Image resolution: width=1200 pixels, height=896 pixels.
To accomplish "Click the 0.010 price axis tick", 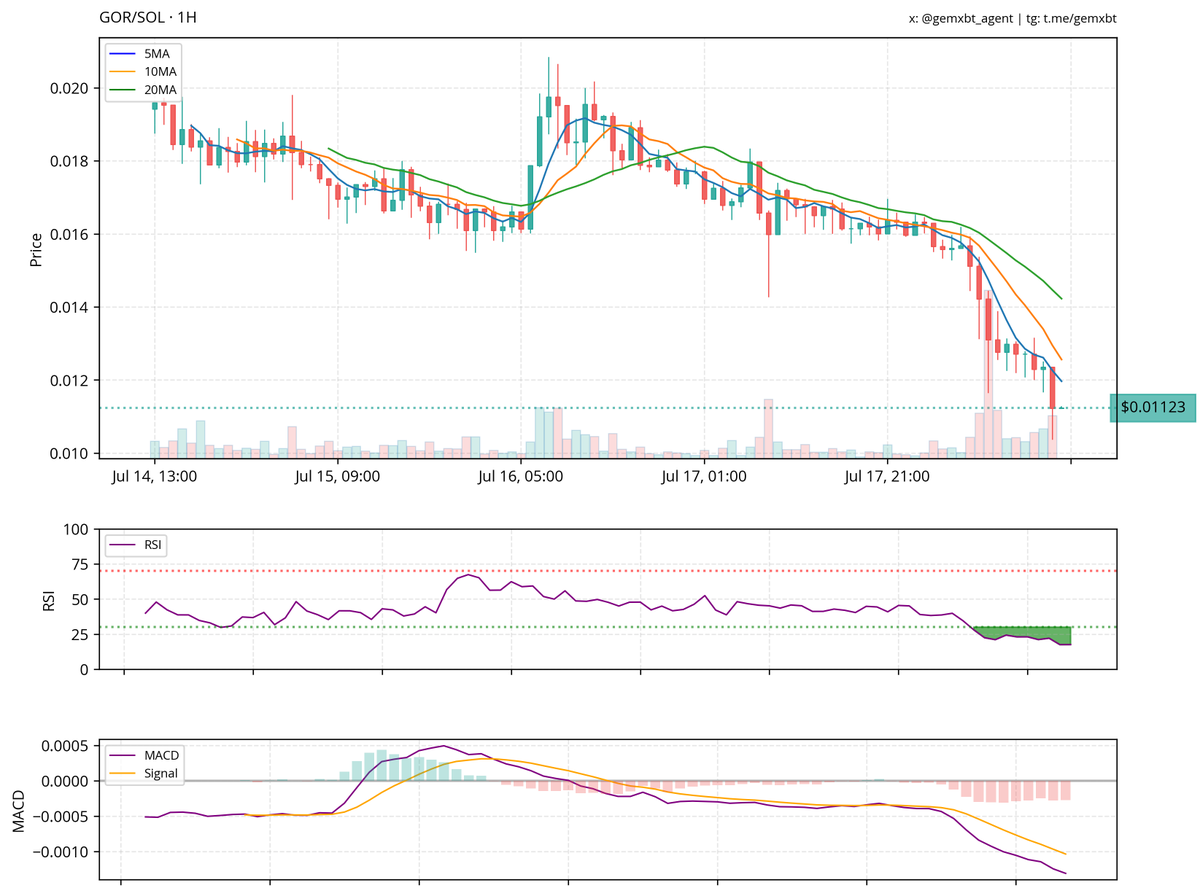I will tap(70, 454).
